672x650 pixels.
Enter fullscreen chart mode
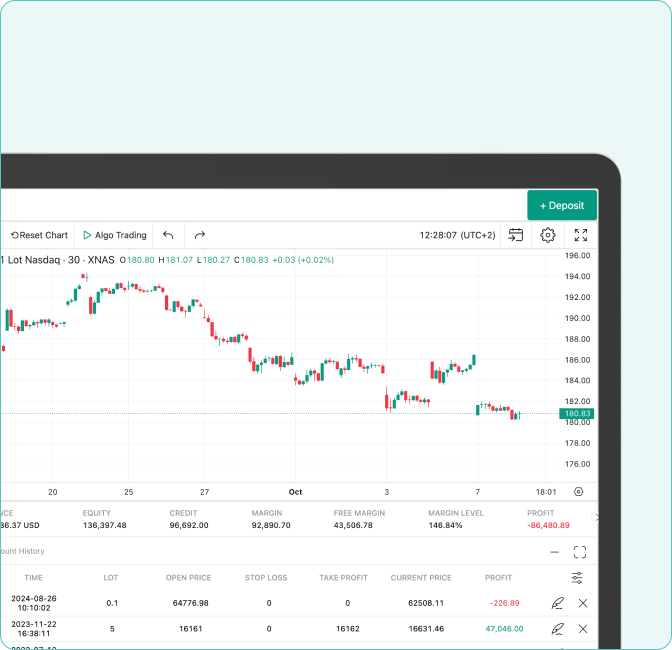pos(581,235)
